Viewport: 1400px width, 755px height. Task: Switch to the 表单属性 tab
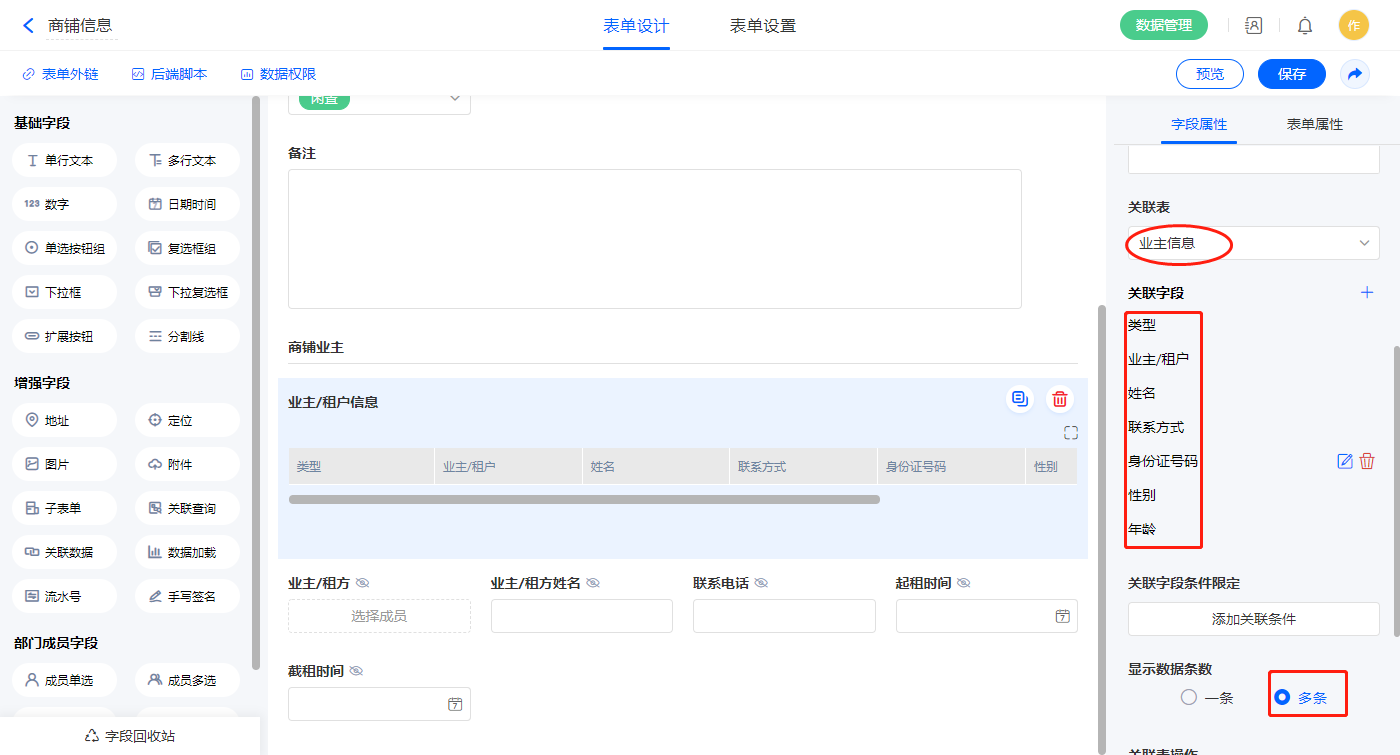[x=1314, y=124]
